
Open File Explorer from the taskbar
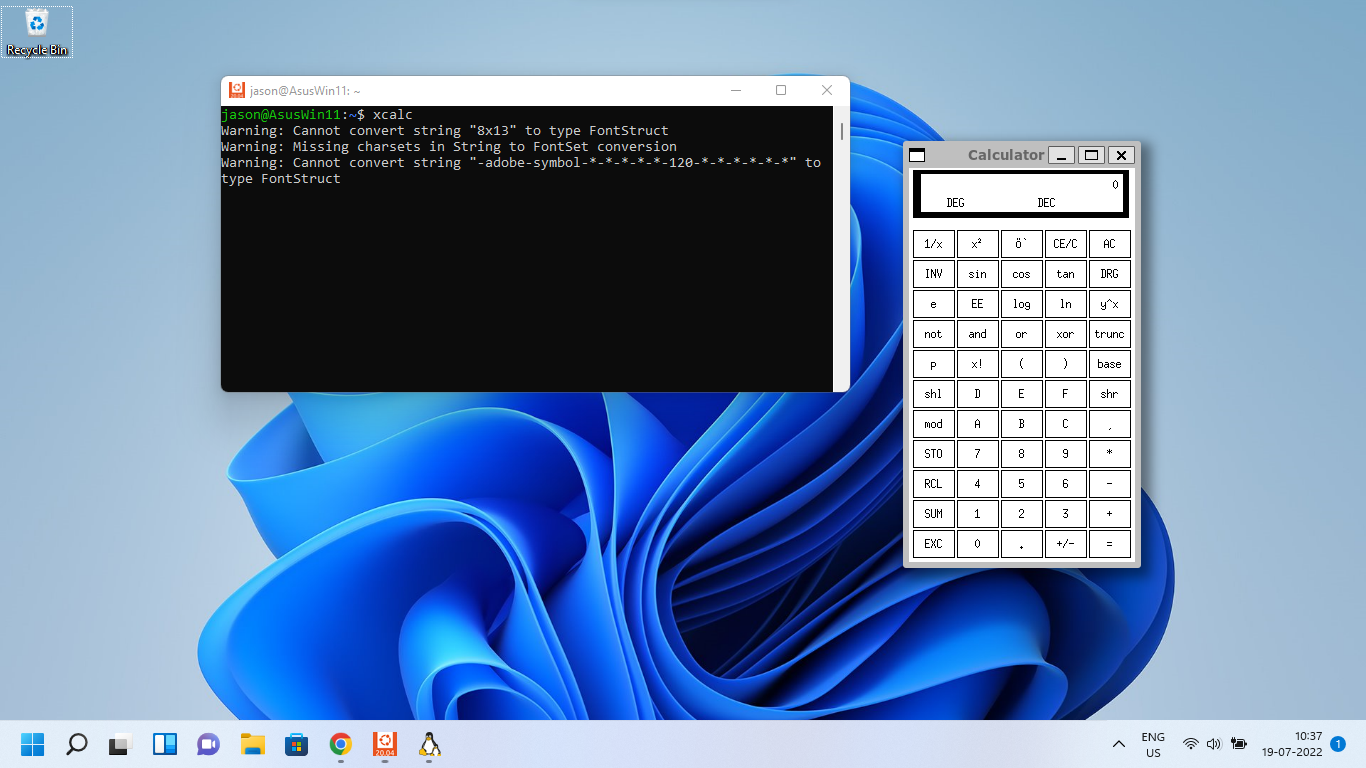[253, 744]
